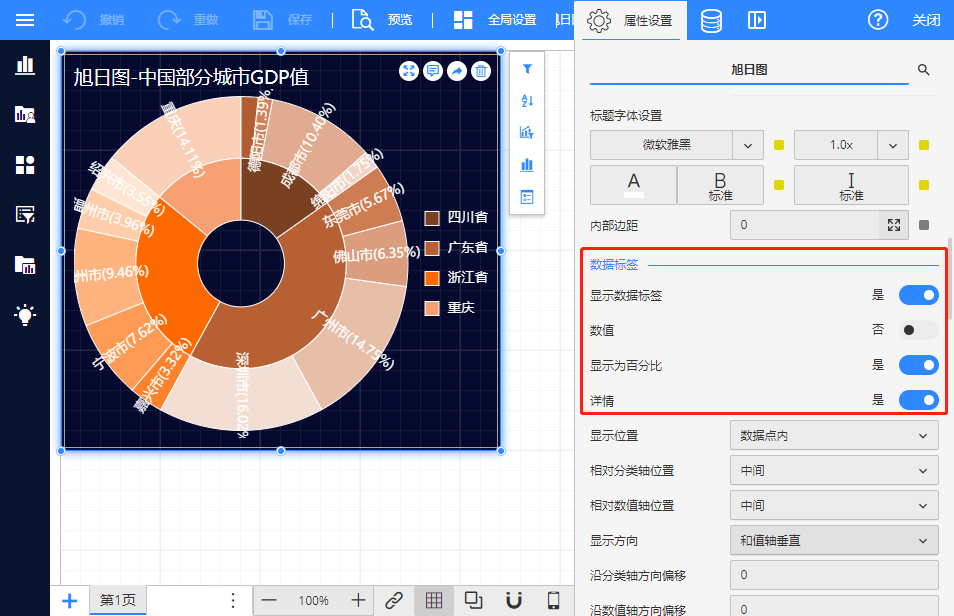The height and width of the screenshot is (616, 954).
Task: Click the mobile layout phone icon
Action: click(553, 600)
